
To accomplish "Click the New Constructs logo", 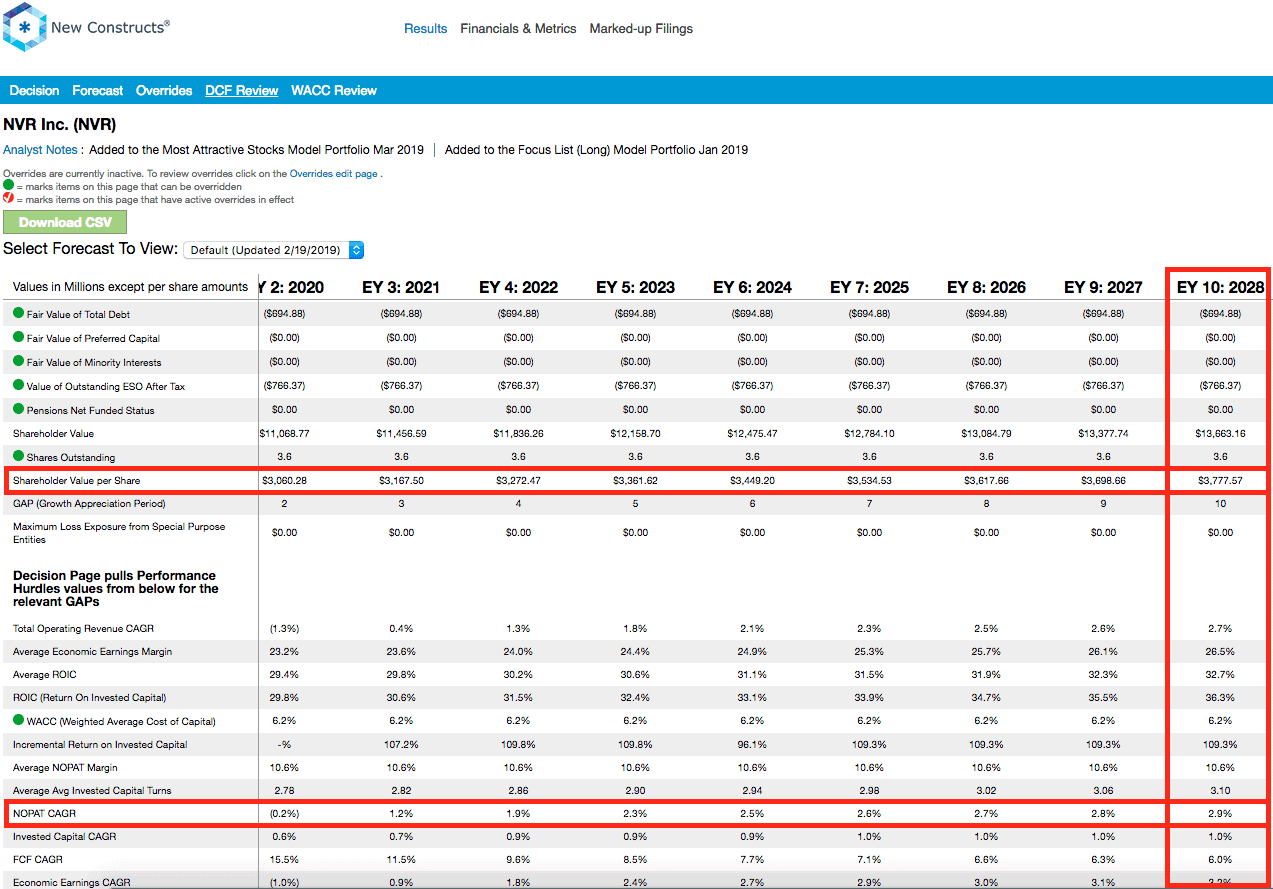I will tap(86, 28).
